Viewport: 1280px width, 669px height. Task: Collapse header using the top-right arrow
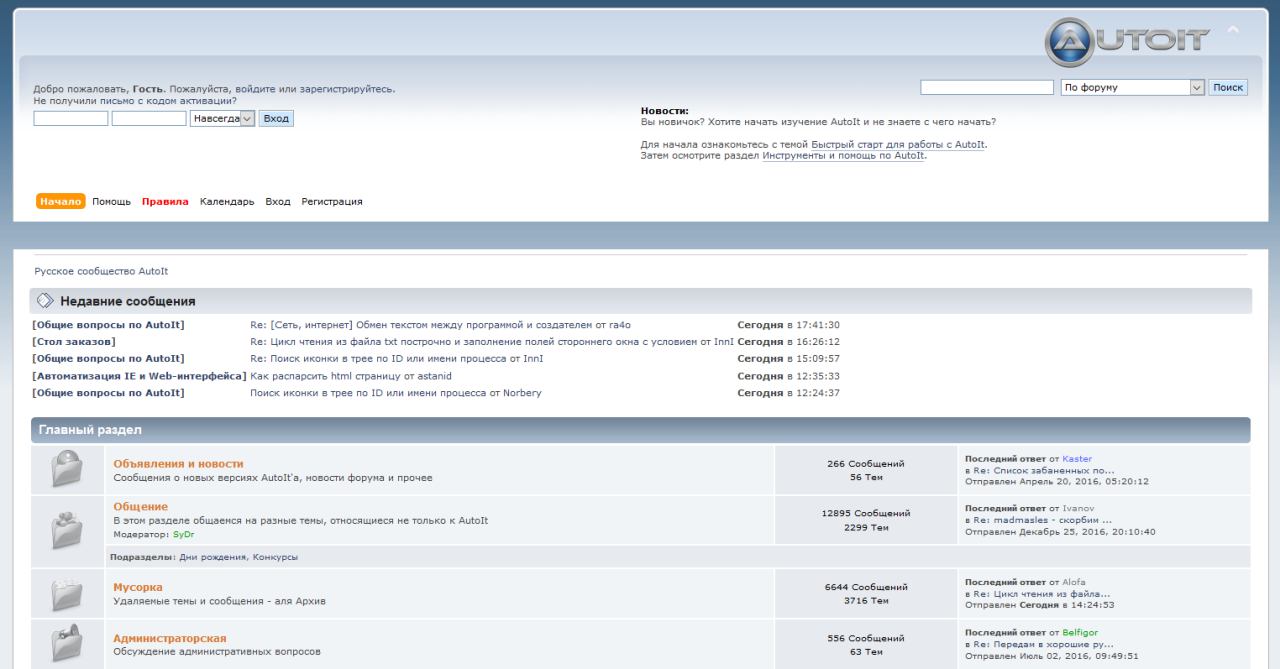[x=1233, y=28]
